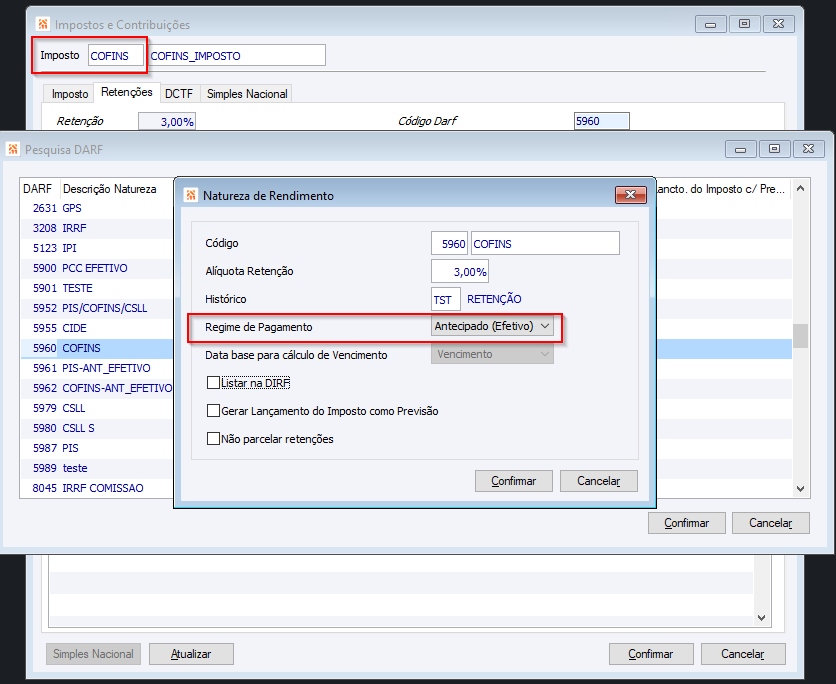This screenshot has width=836, height=684.
Task: Enable Listar na DIRF checkbox
Action: click(213, 383)
